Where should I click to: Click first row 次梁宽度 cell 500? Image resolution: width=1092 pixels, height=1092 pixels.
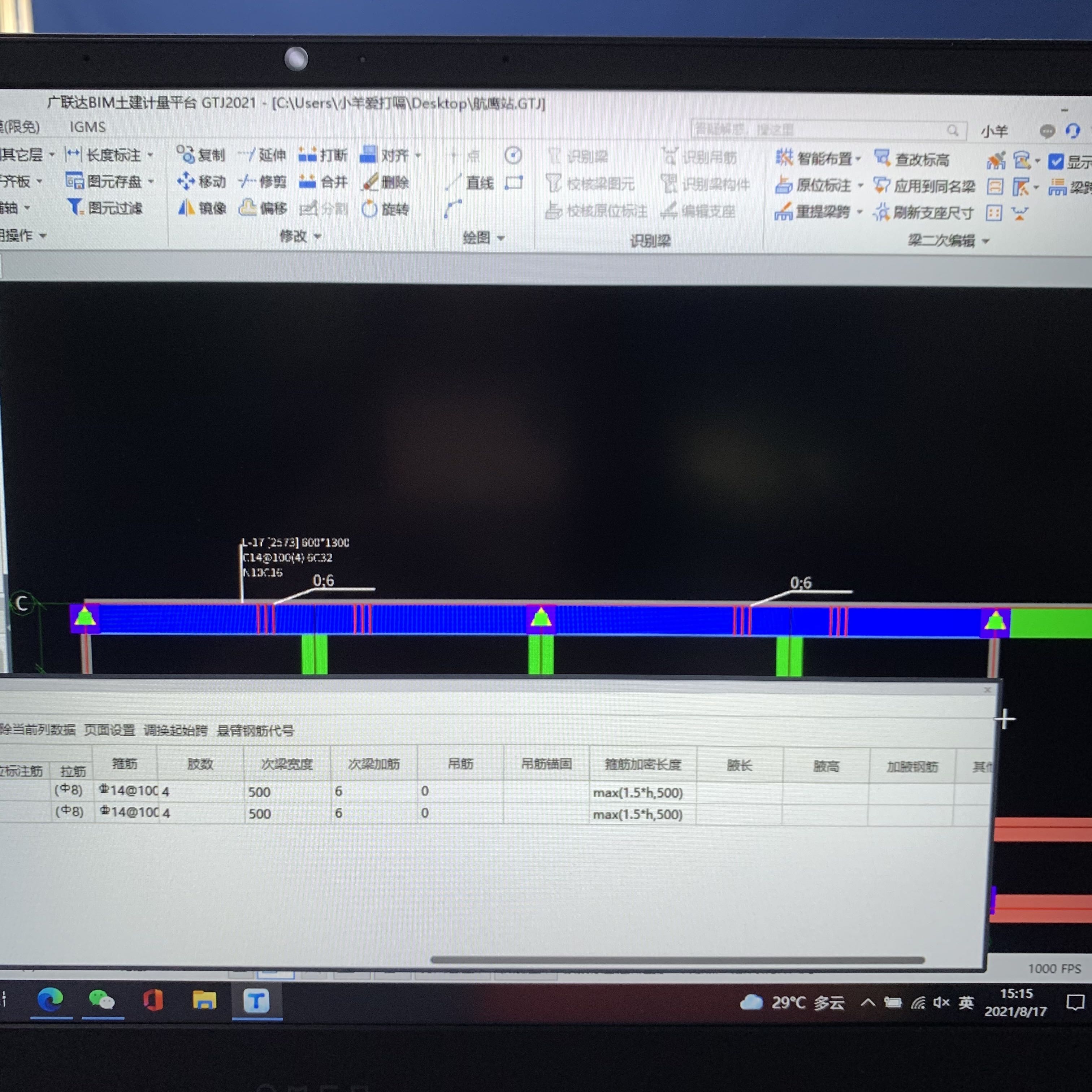coord(287,792)
